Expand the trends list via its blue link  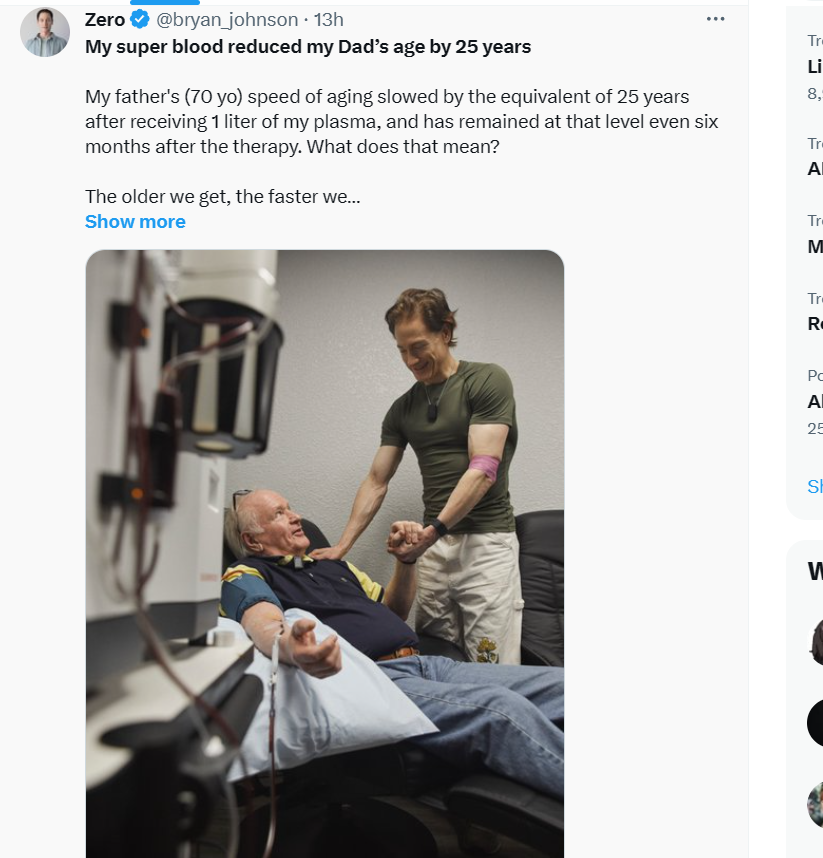[x=815, y=487]
